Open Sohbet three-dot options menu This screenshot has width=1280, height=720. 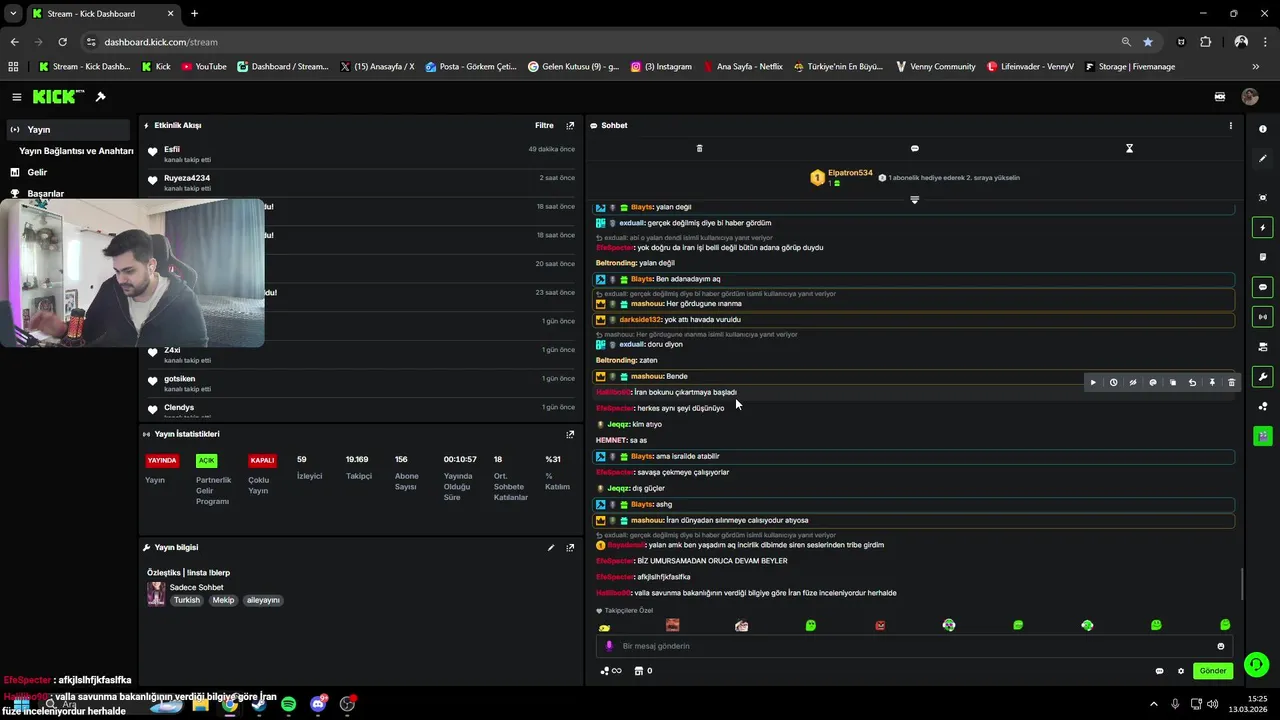[1230, 126]
